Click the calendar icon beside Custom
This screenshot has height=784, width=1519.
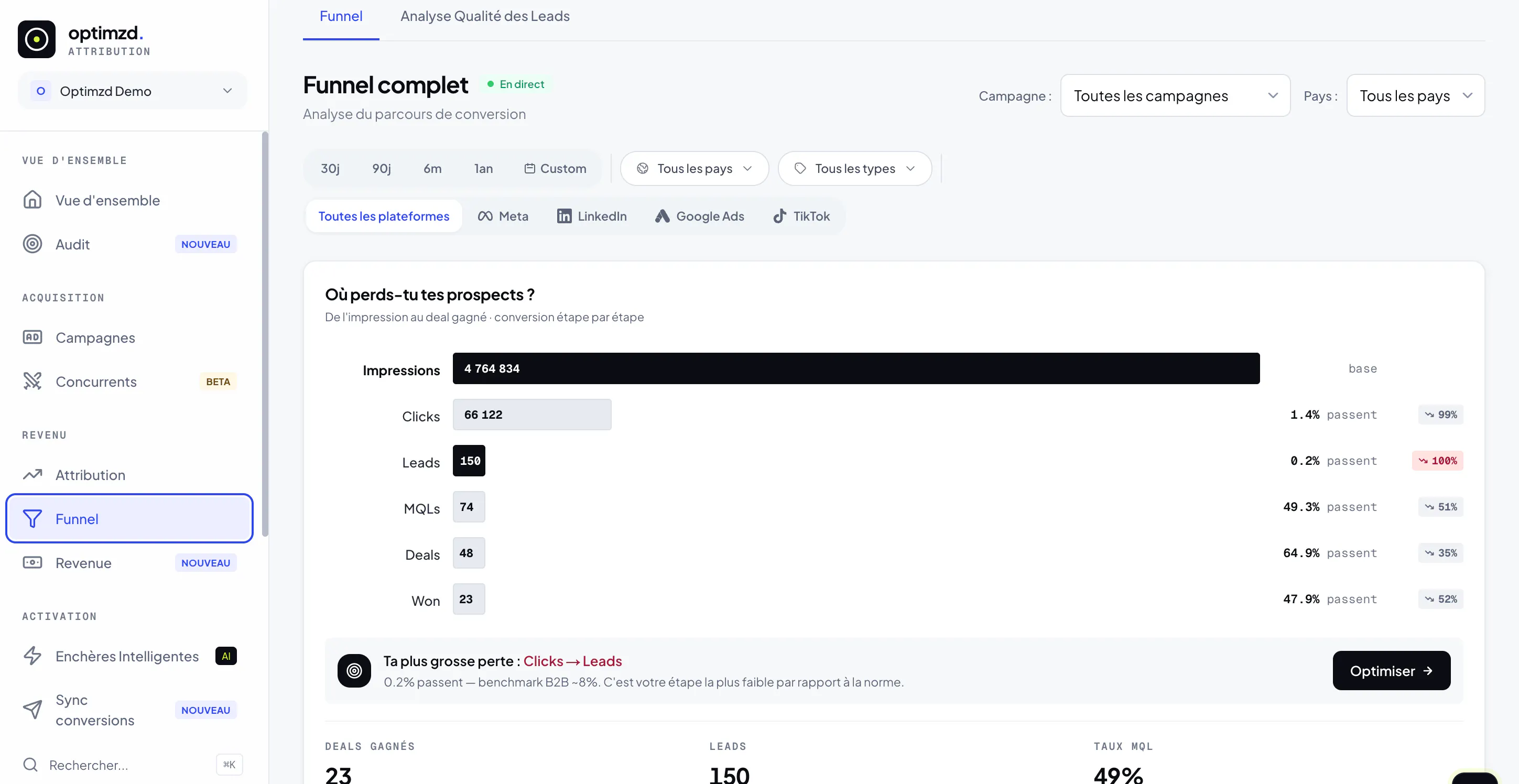529,169
